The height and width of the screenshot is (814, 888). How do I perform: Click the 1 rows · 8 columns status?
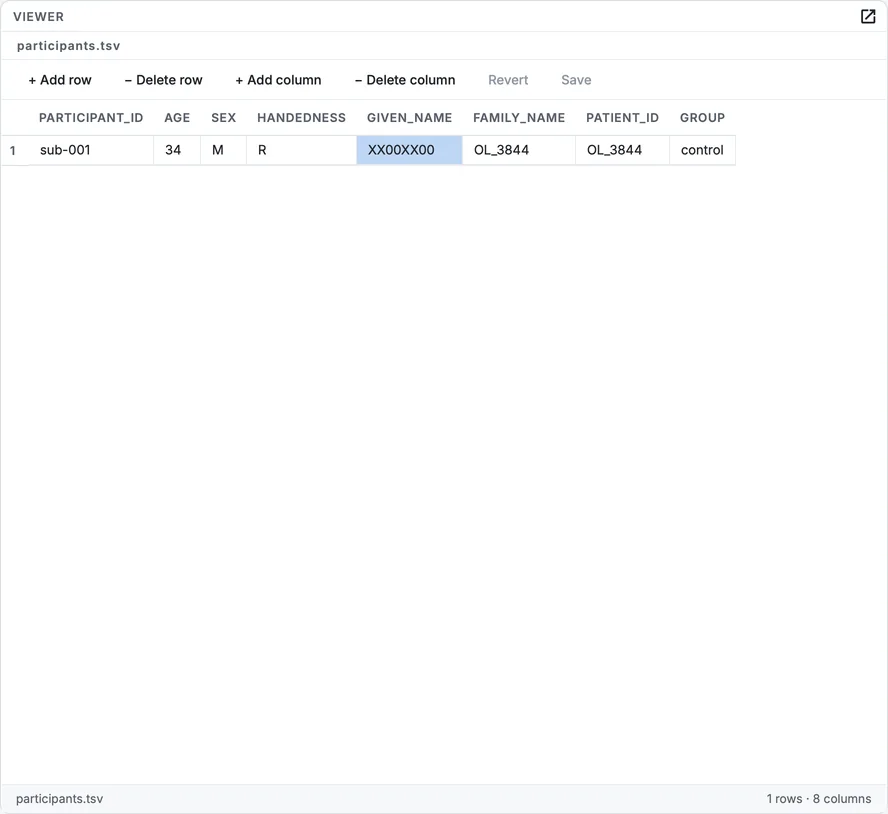pos(819,799)
